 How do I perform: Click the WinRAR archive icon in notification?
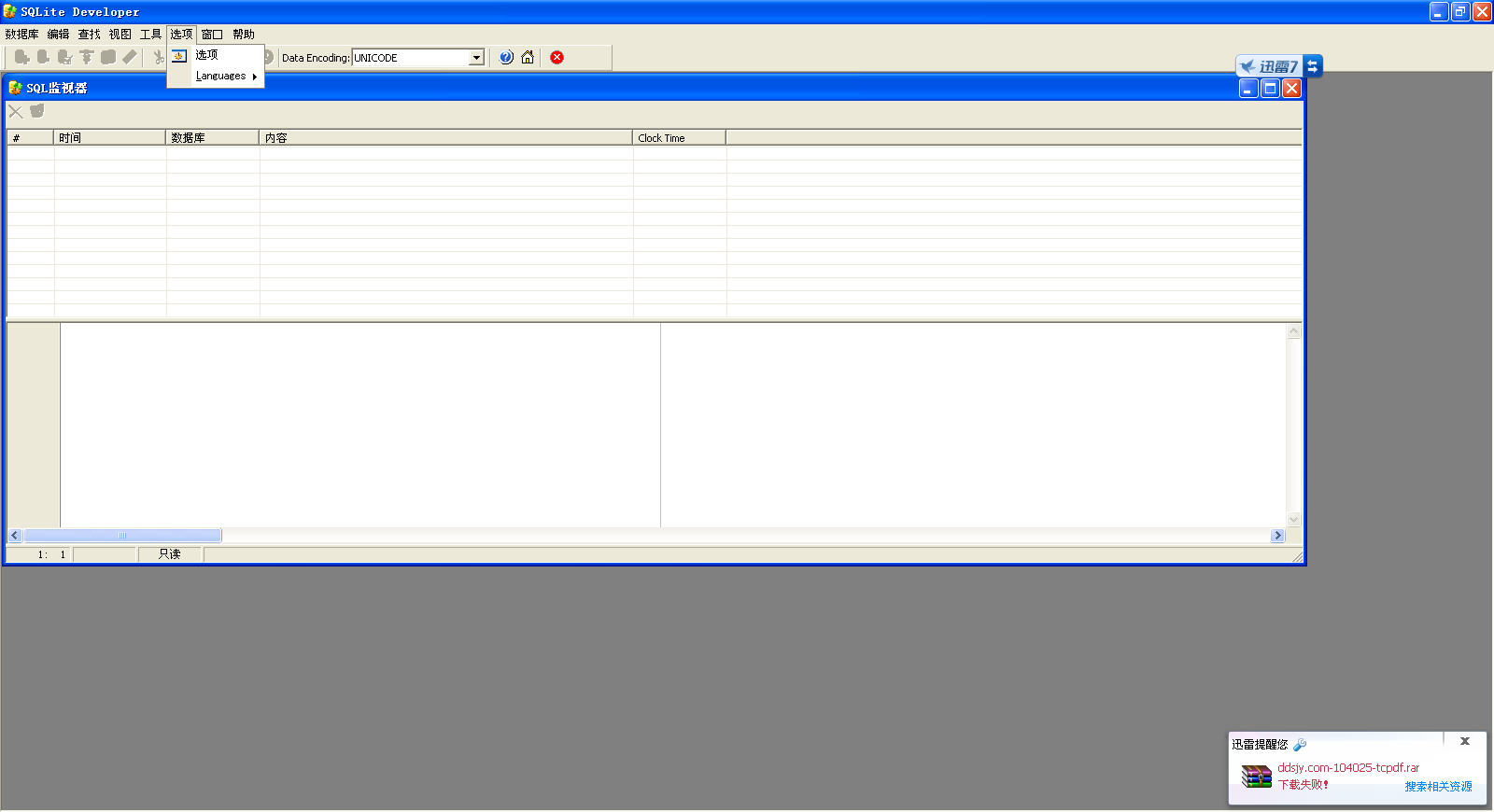coord(1256,777)
